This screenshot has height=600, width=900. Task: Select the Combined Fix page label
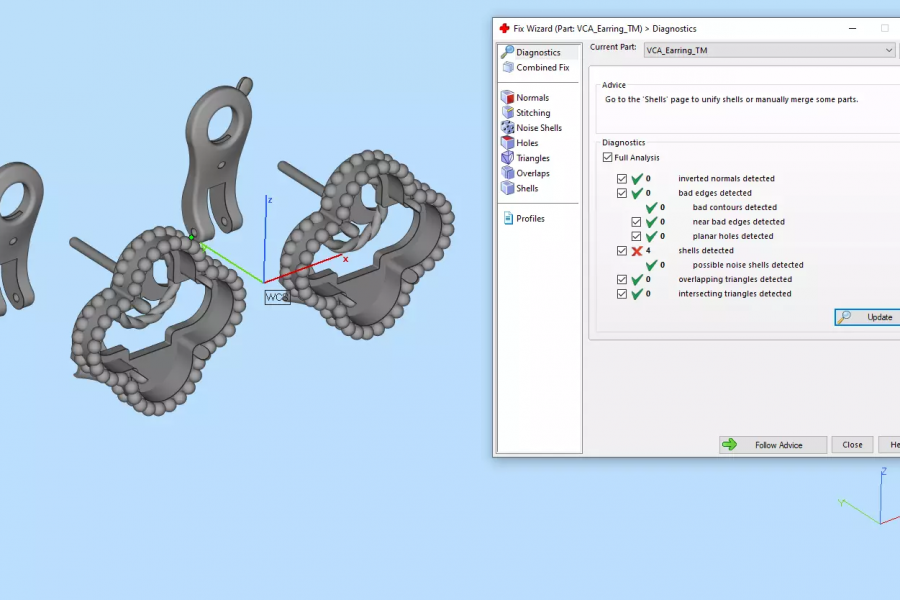[x=542, y=68]
